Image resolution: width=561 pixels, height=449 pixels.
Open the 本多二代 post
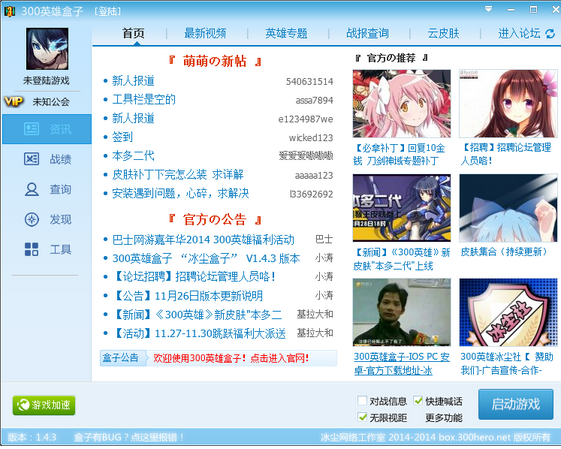coord(133,156)
